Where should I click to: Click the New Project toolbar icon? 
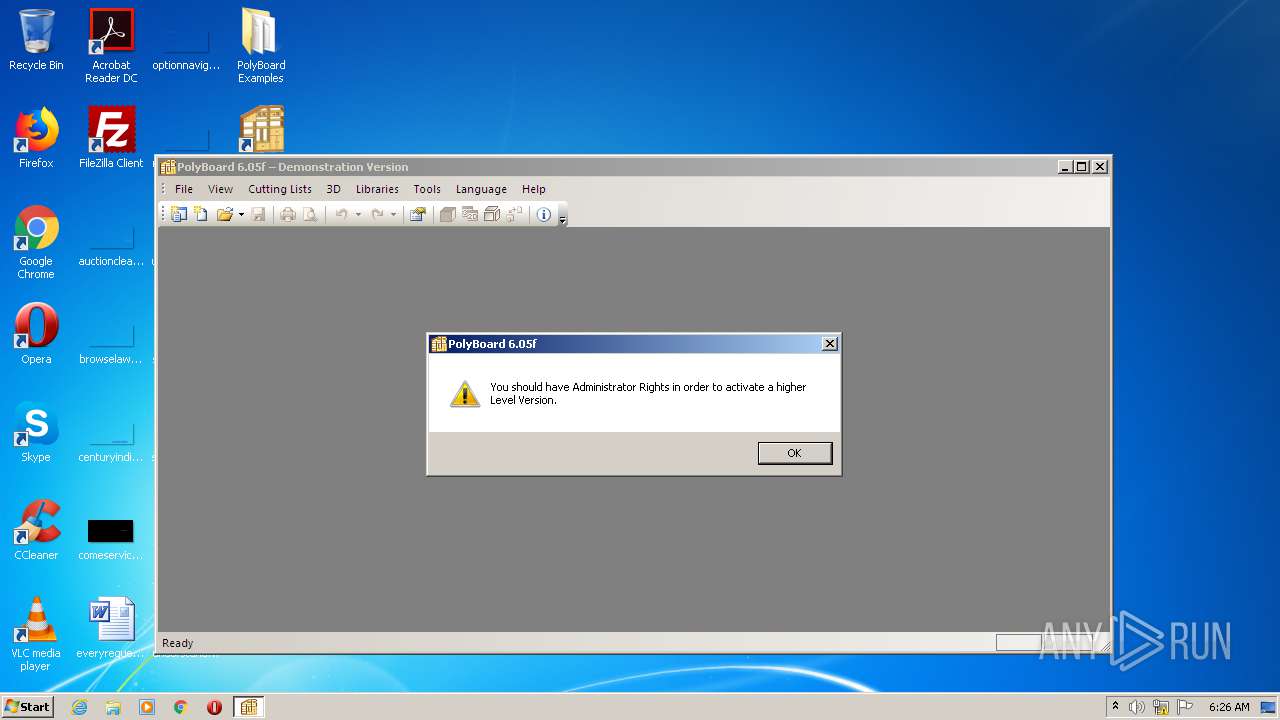click(x=179, y=214)
